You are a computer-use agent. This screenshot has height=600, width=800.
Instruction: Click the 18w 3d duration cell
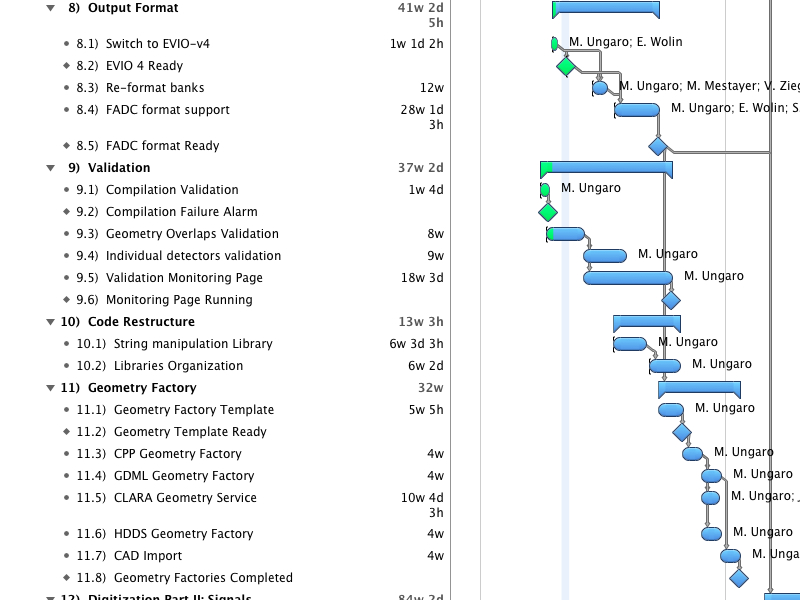pyautogui.click(x=422, y=278)
